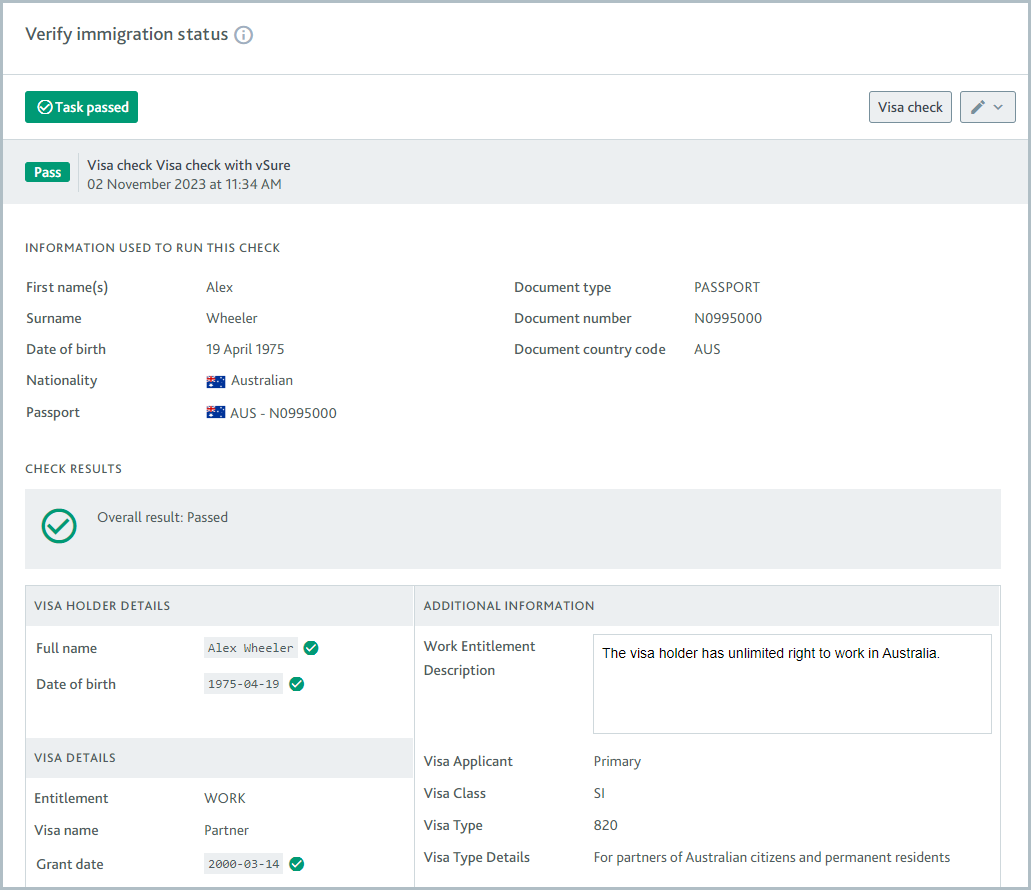The height and width of the screenshot is (890, 1031).
Task: Select the VISA HOLDER DETAILS section header
Action: click(x=101, y=605)
